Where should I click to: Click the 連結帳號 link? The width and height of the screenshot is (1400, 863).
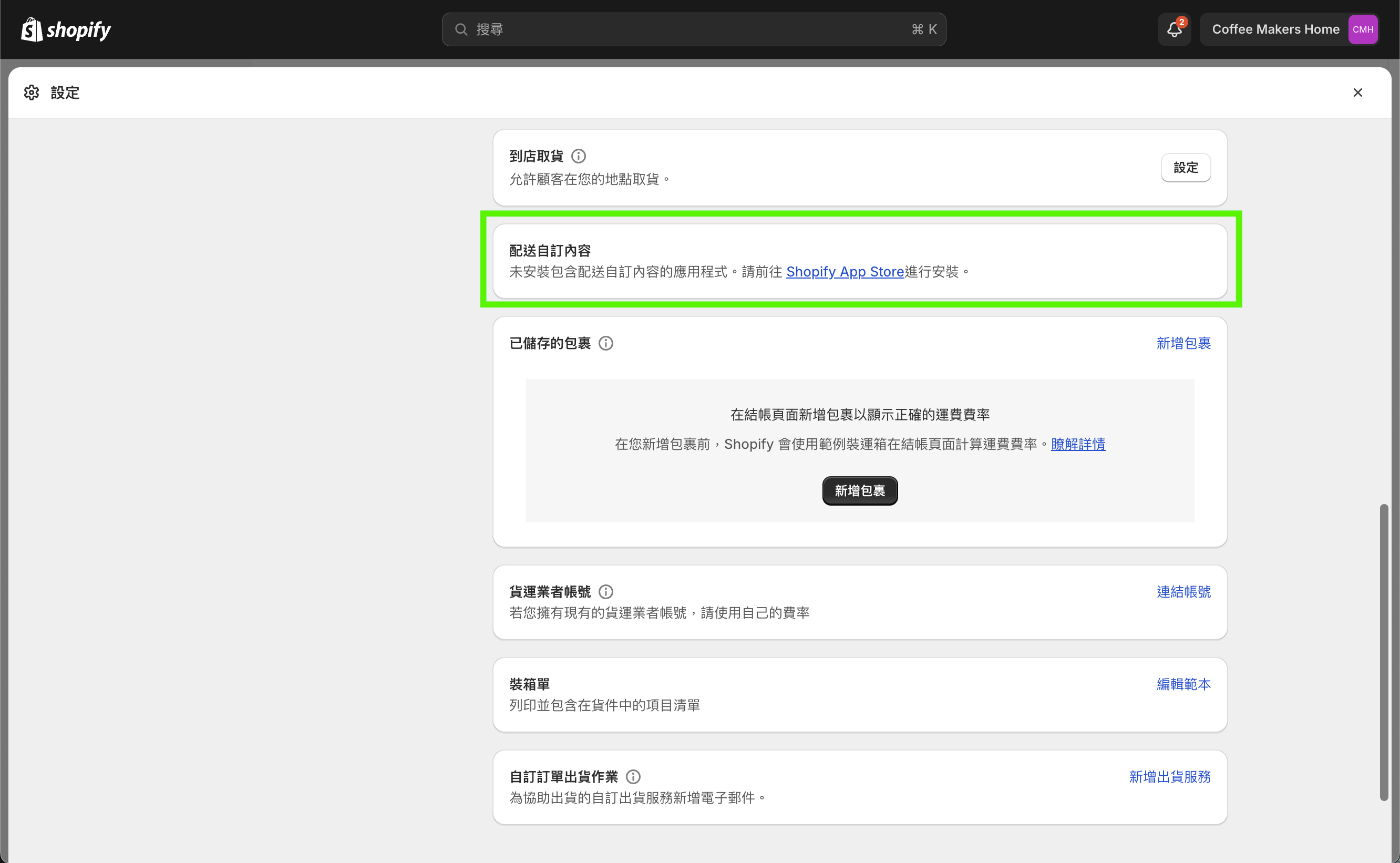click(x=1183, y=592)
